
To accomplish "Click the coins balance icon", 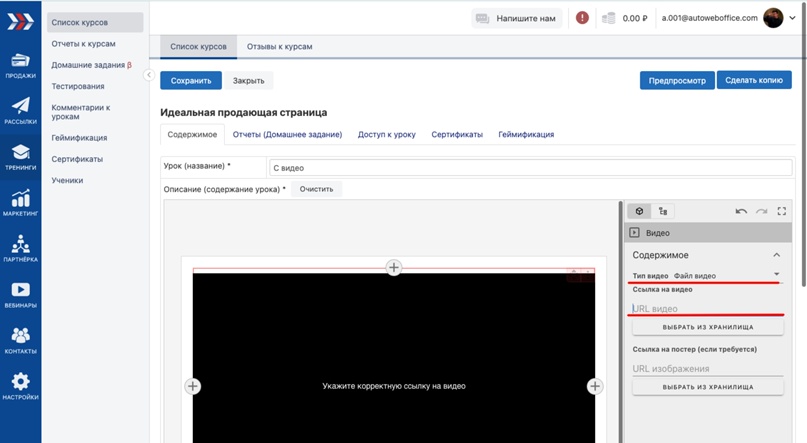I will (x=608, y=18).
